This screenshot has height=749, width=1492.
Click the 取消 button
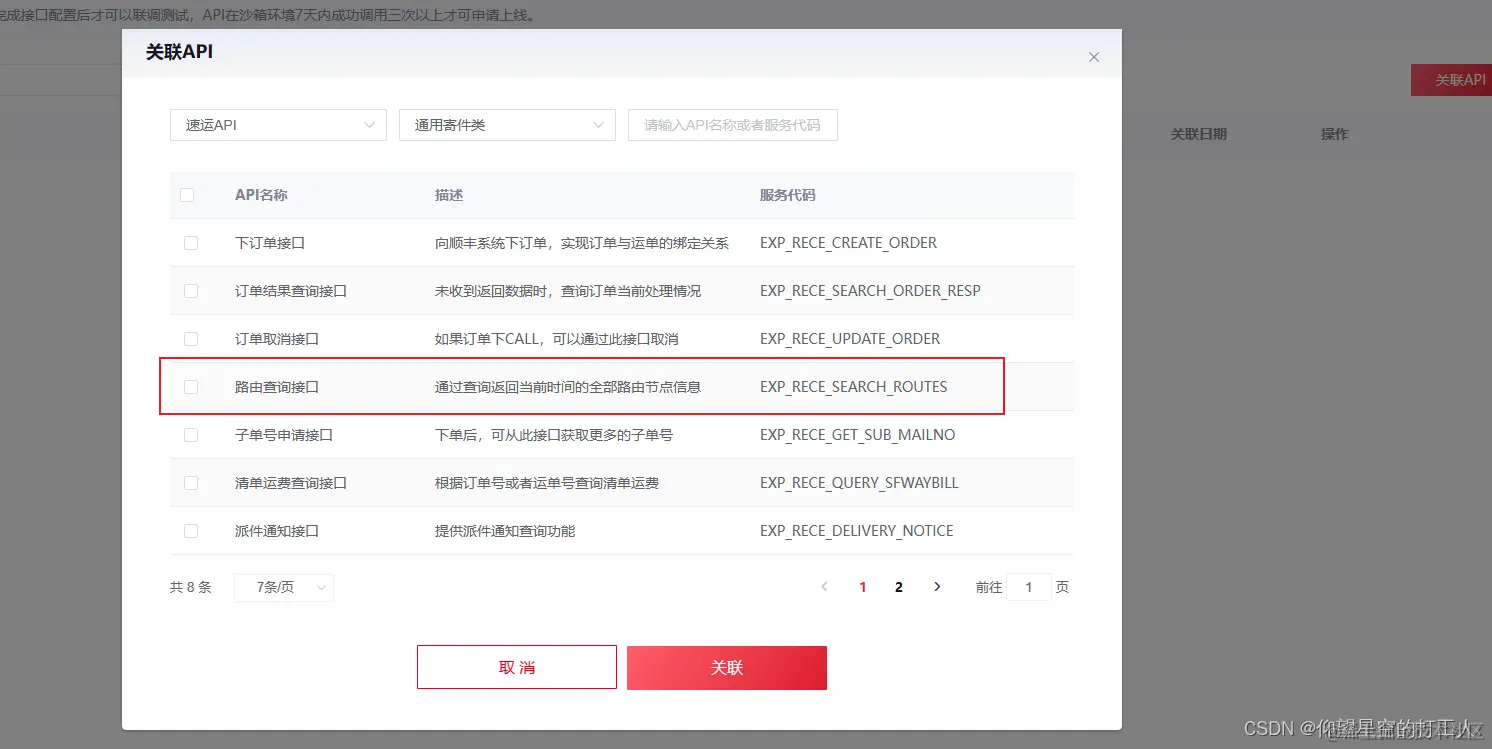516,666
